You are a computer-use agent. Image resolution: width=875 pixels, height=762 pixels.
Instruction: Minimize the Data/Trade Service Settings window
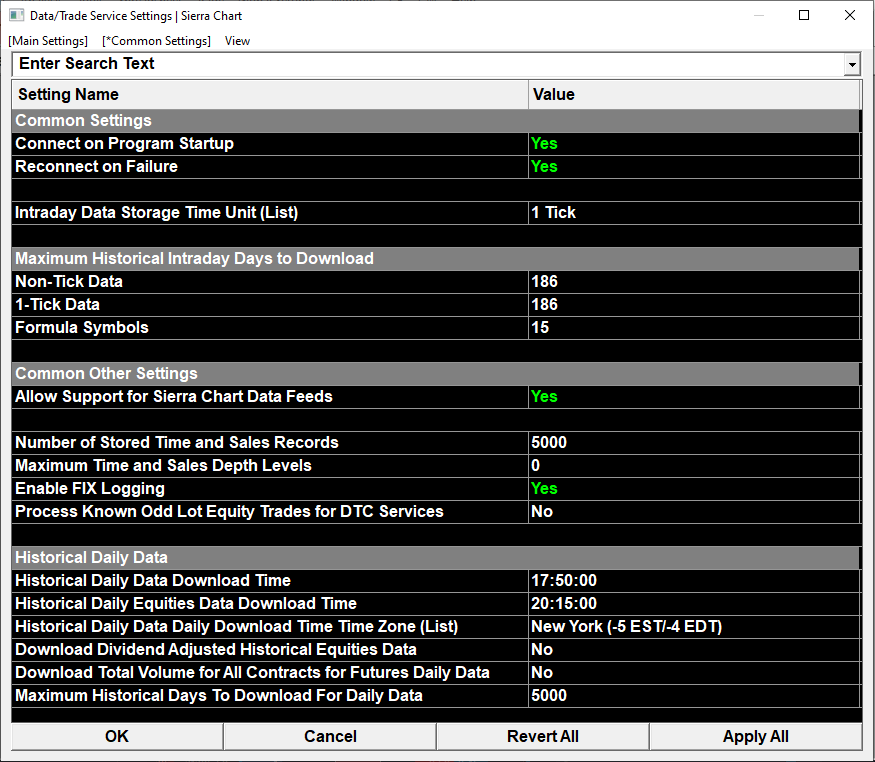pyautogui.click(x=759, y=15)
